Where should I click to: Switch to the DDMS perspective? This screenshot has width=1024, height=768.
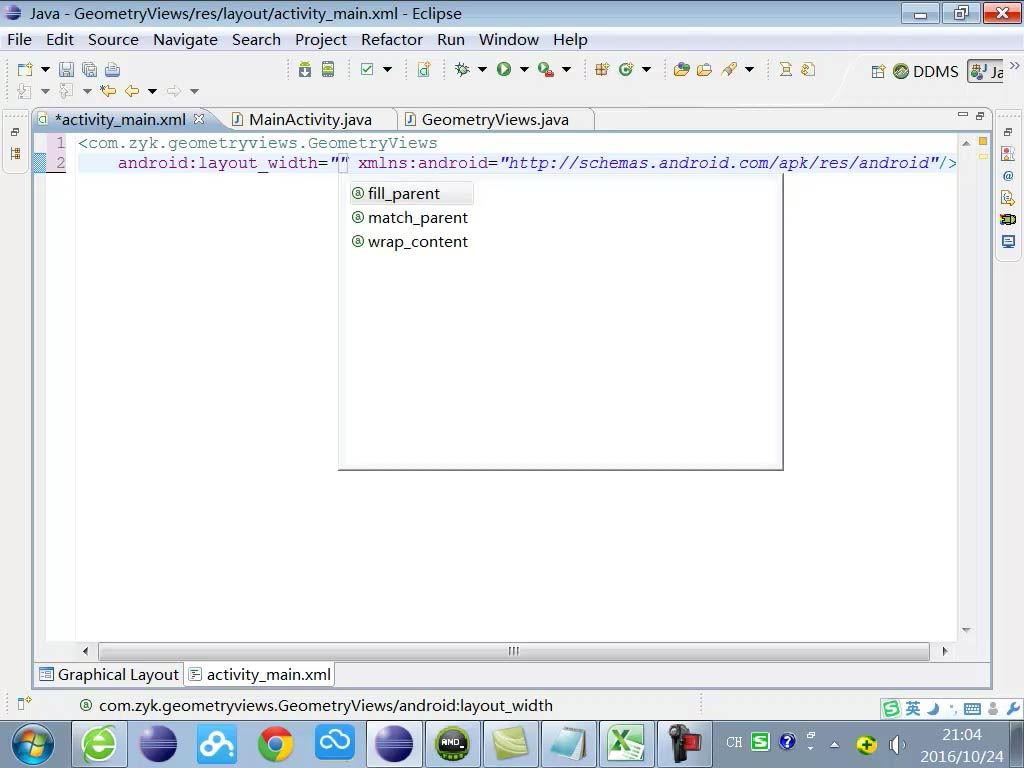click(926, 71)
